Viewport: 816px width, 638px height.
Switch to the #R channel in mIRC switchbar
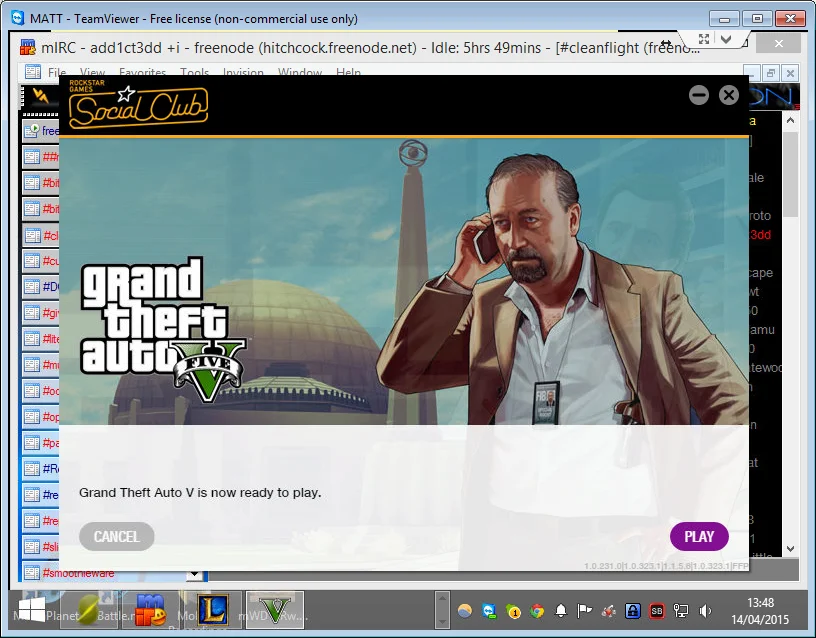[x=41, y=469]
